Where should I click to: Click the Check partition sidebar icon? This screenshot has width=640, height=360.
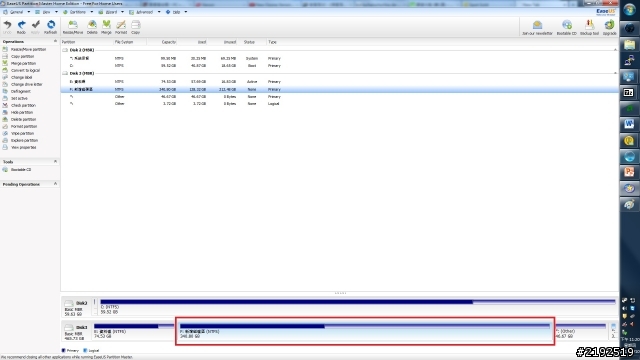5,105
